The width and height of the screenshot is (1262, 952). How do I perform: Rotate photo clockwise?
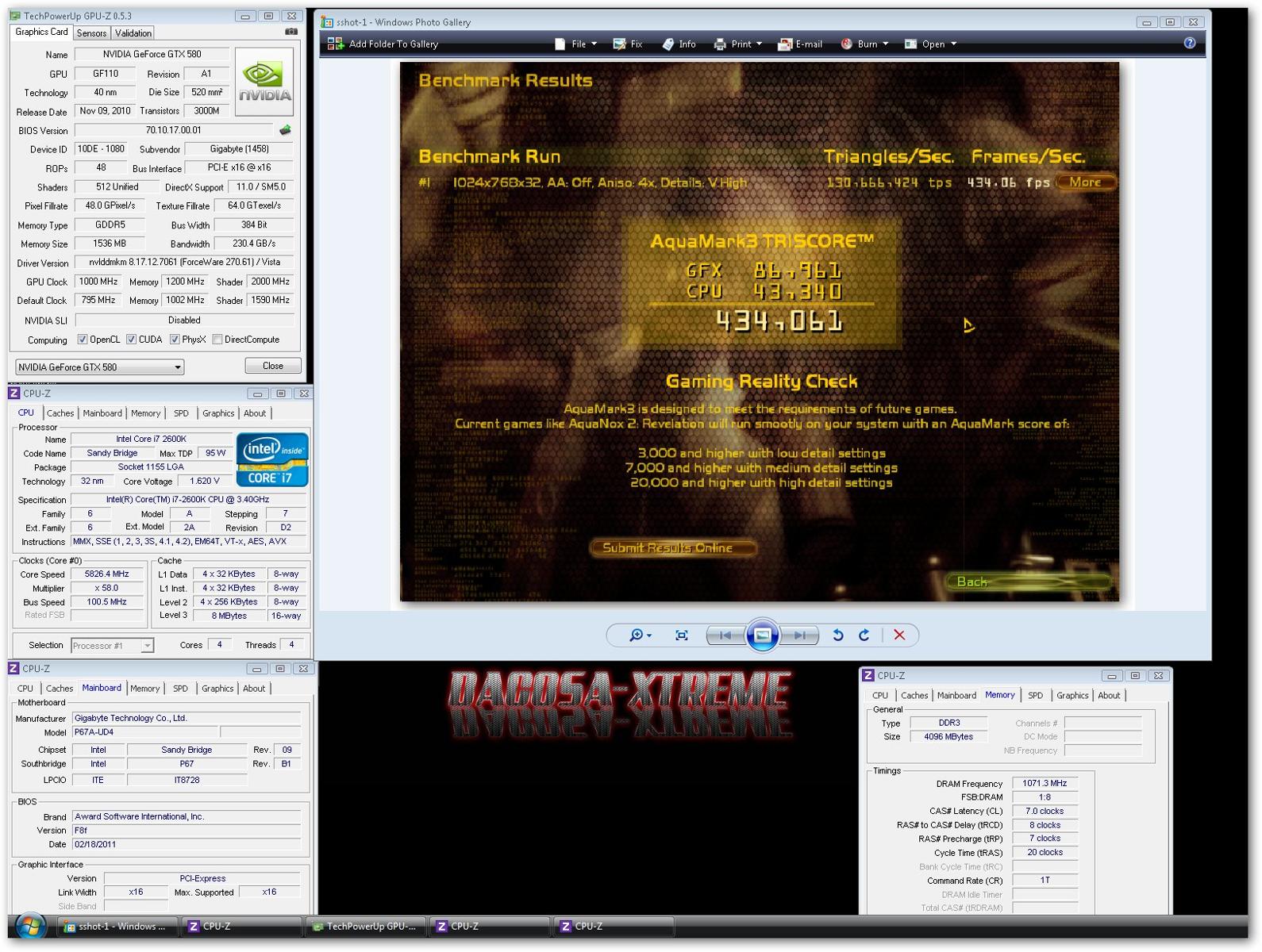coord(864,635)
